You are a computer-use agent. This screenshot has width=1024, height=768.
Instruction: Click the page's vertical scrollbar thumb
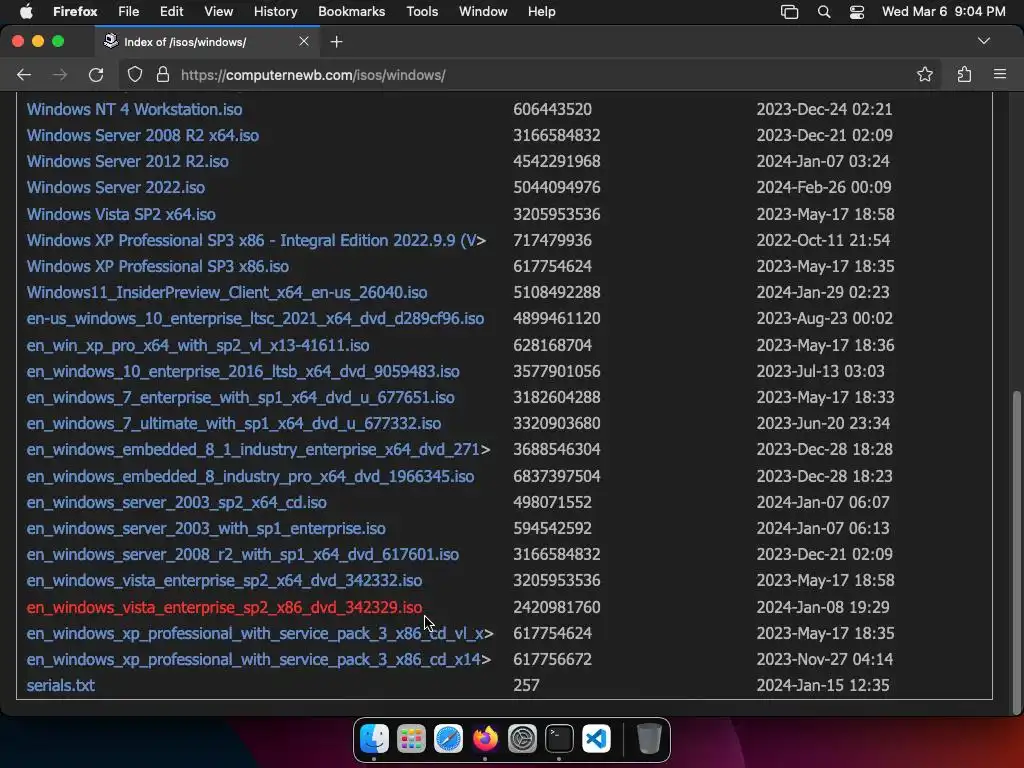(1016, 552)
